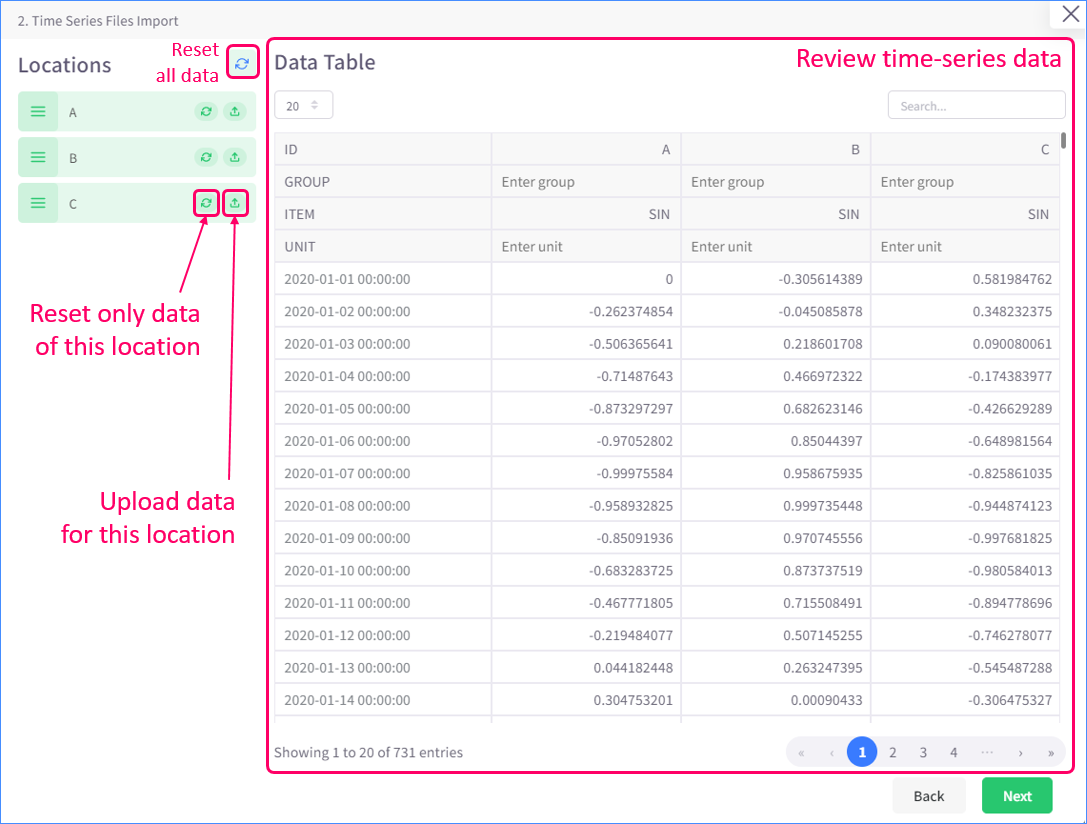The image size is (1087, 824).
Task: Click the UNIT row label
Action: coord(383,247)
